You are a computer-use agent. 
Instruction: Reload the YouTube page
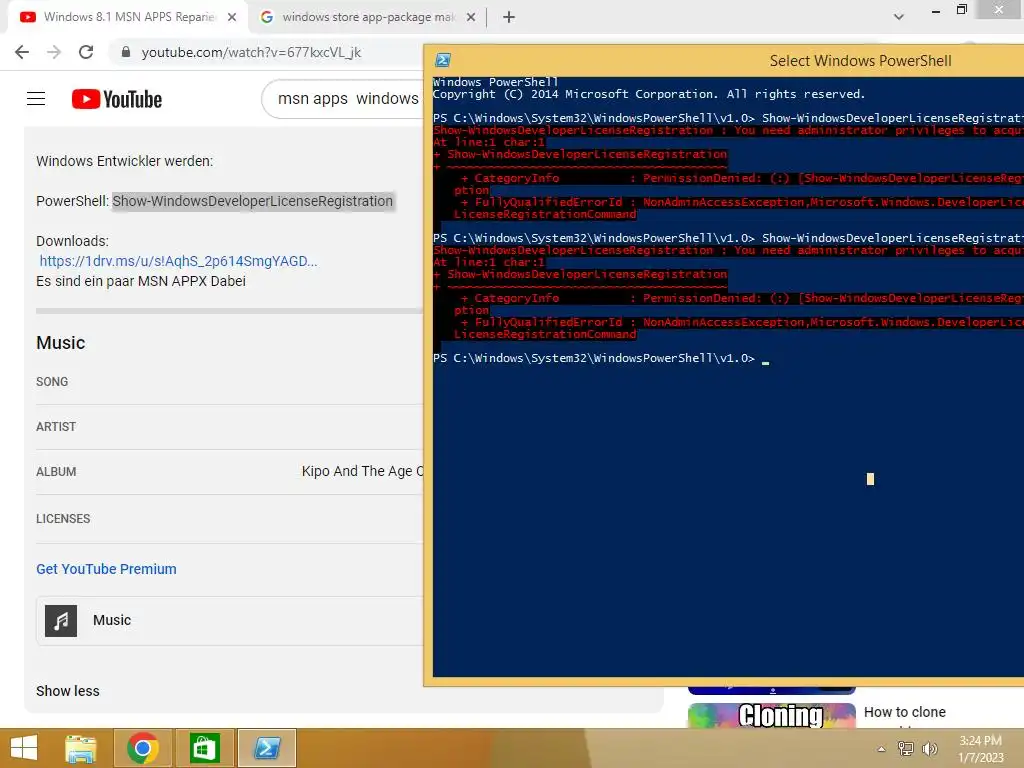coord(86,52)
